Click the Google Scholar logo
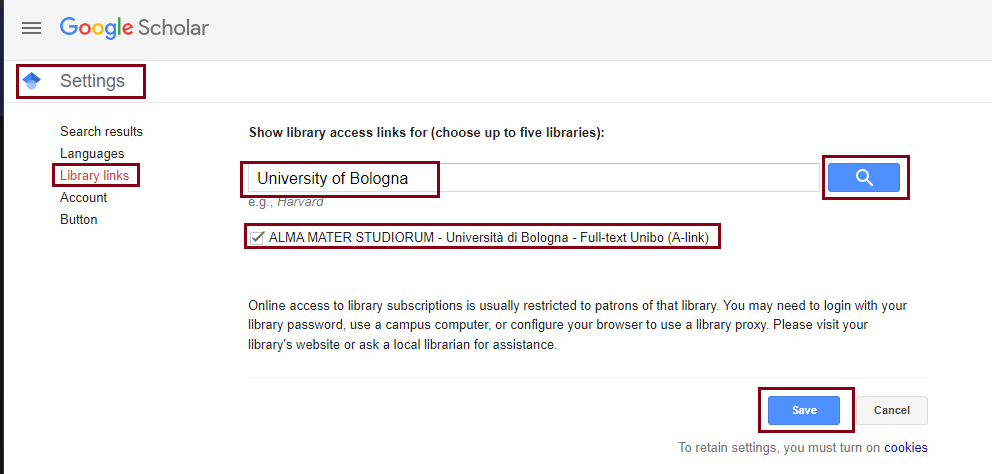 [x=134, y=28]
